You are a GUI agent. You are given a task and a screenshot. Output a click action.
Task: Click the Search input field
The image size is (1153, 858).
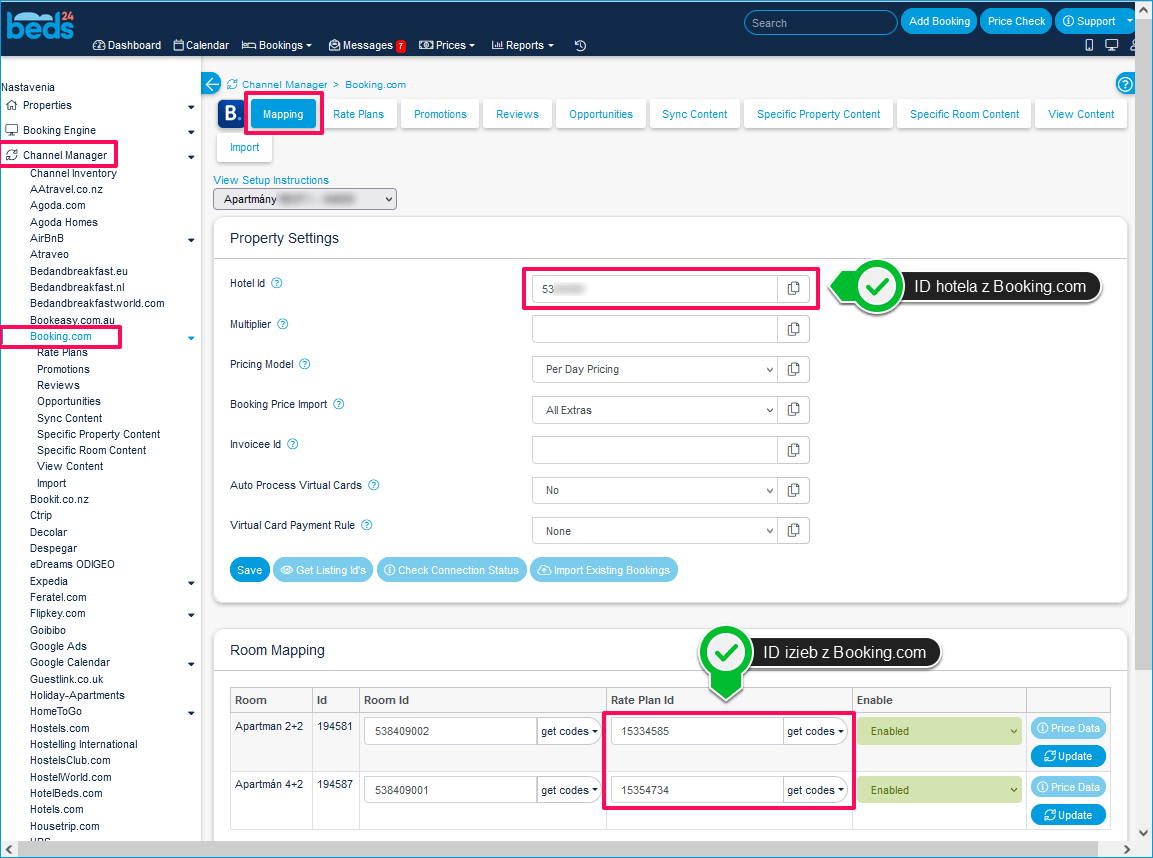pyautogui.click(x=820, y=22)
